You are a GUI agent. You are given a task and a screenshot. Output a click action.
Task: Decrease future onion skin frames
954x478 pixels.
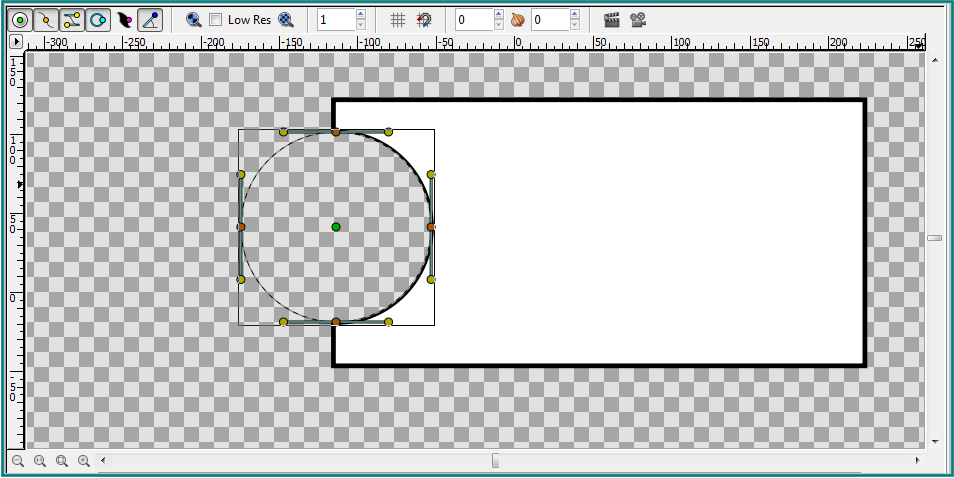pos(575,26)
